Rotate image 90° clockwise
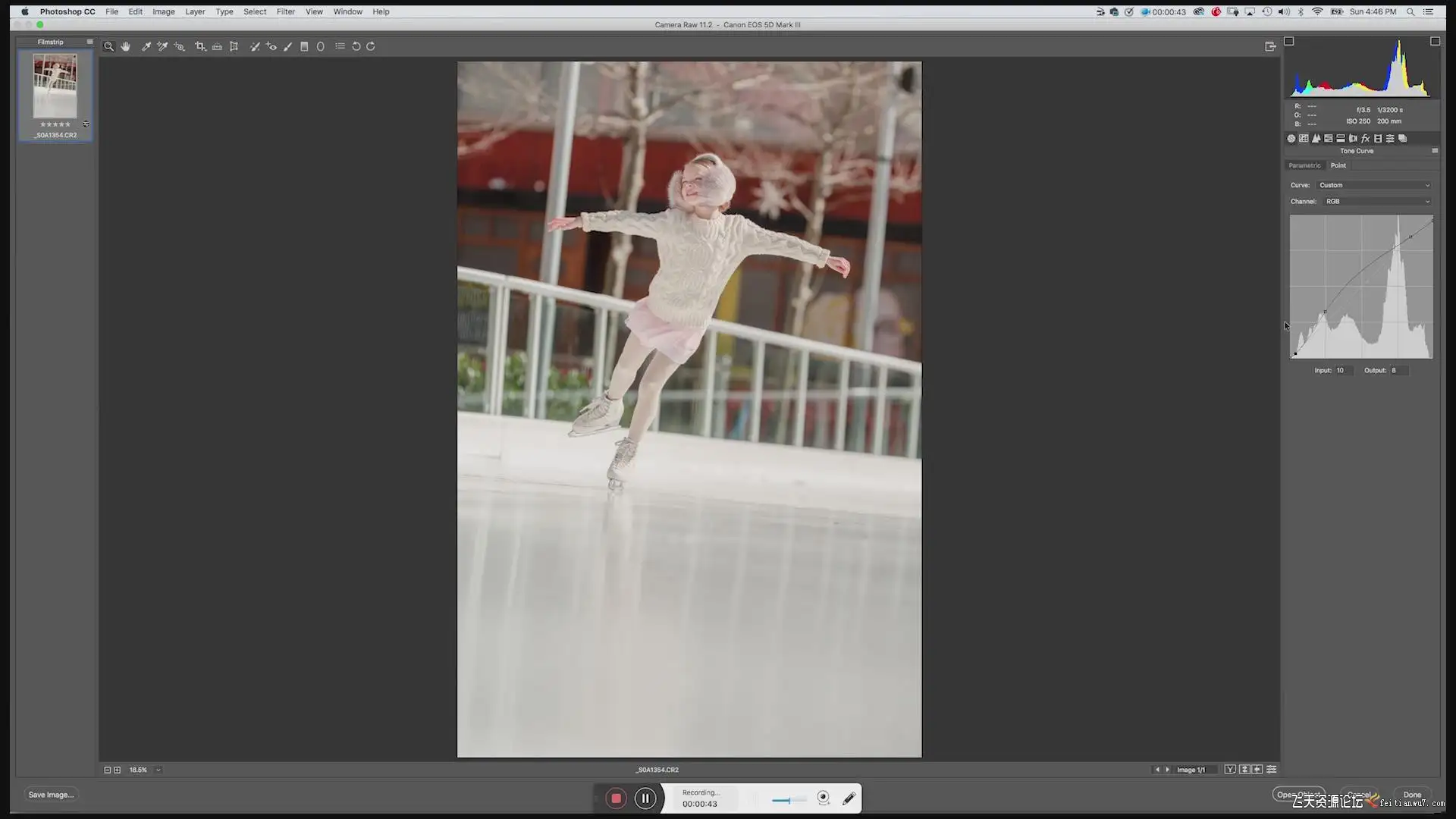Screen dimensions: 1456x819 (371, 47)
